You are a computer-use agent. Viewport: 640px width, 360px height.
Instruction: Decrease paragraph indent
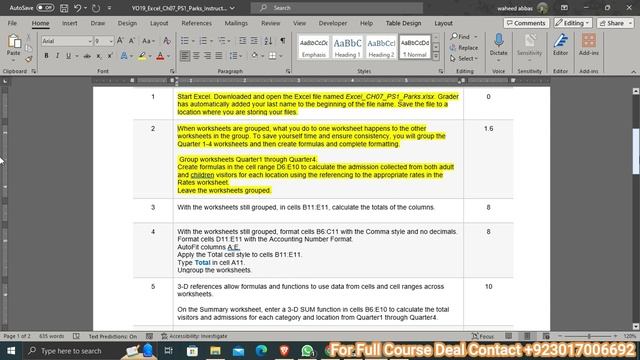click(242, 41)
